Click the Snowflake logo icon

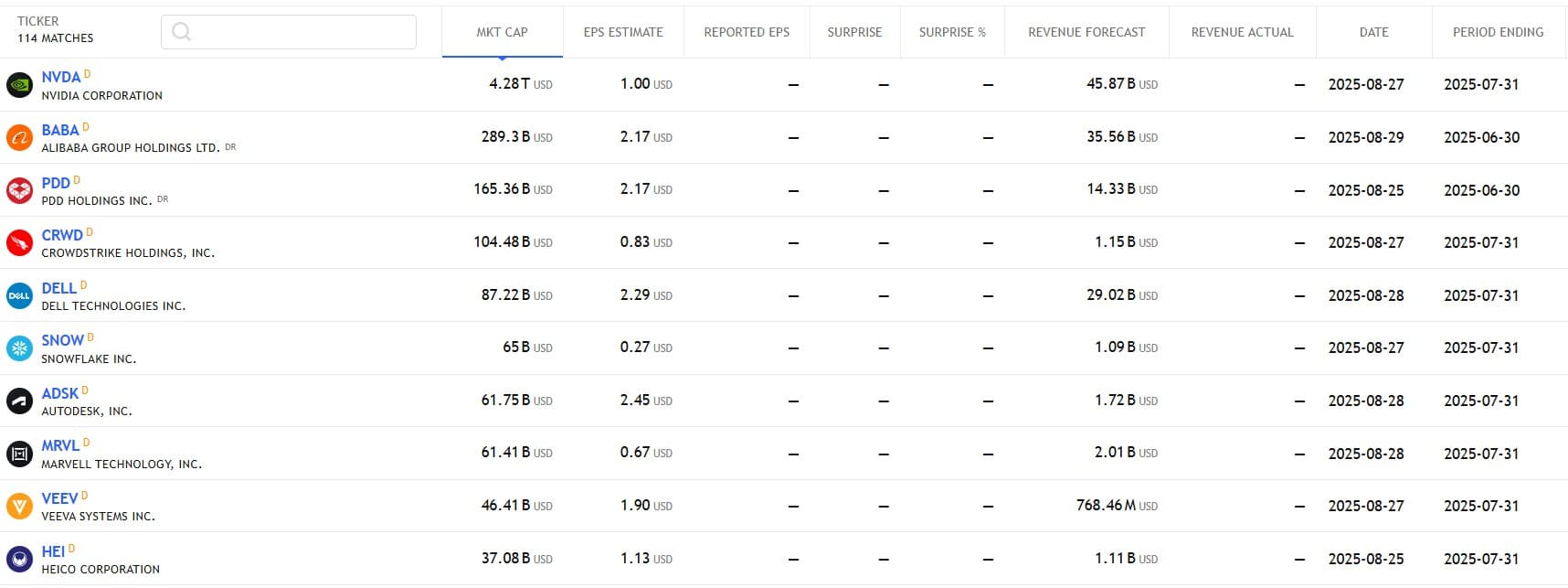[x=19, y=348]
